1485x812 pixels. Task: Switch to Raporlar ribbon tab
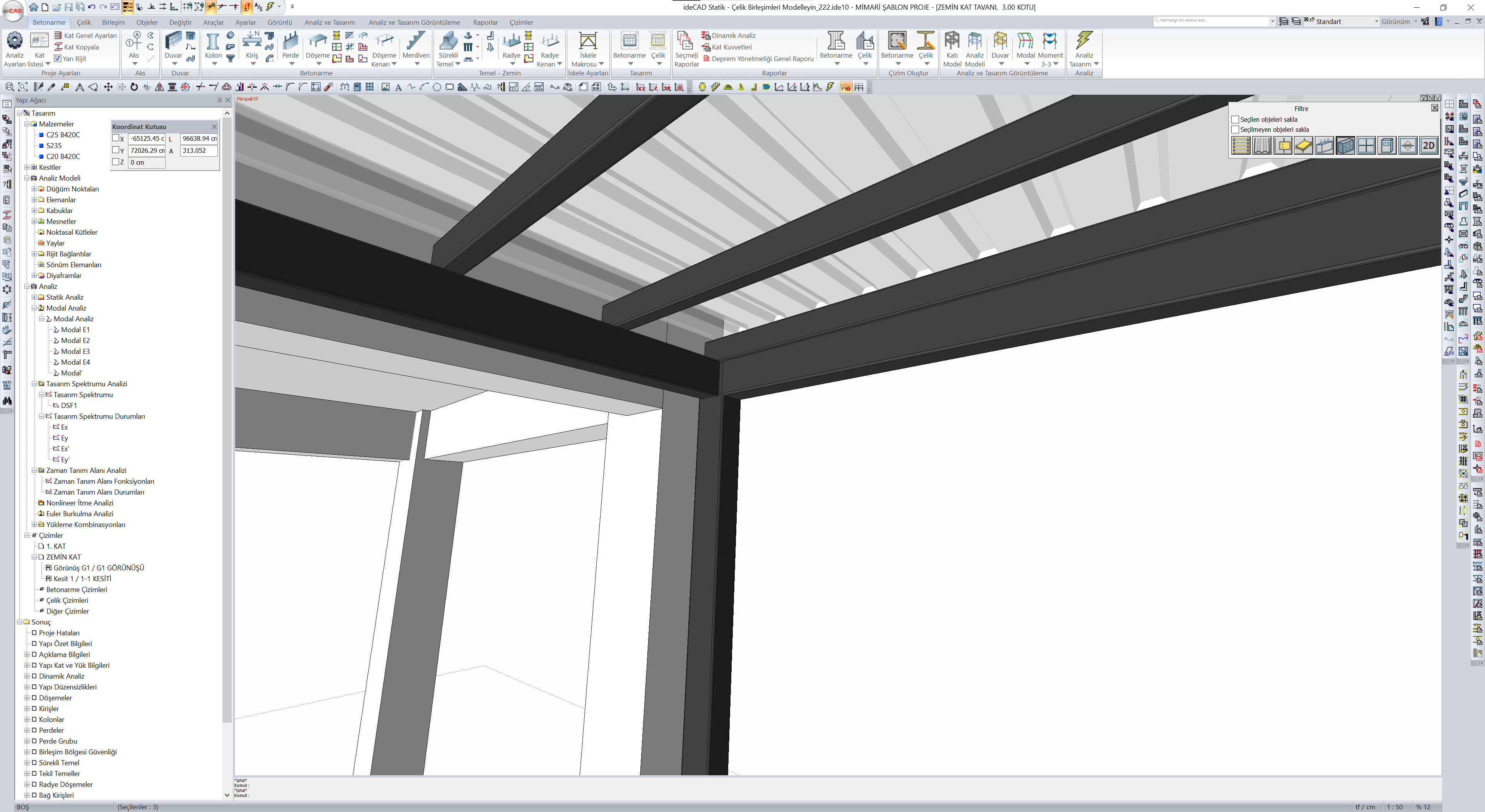pyautogui.click(x=485, y=22)
